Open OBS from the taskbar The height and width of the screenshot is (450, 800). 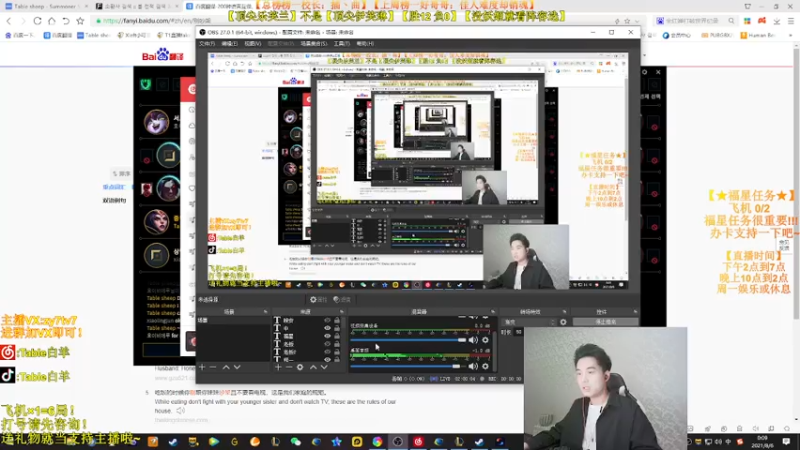[x=397, y=441]
